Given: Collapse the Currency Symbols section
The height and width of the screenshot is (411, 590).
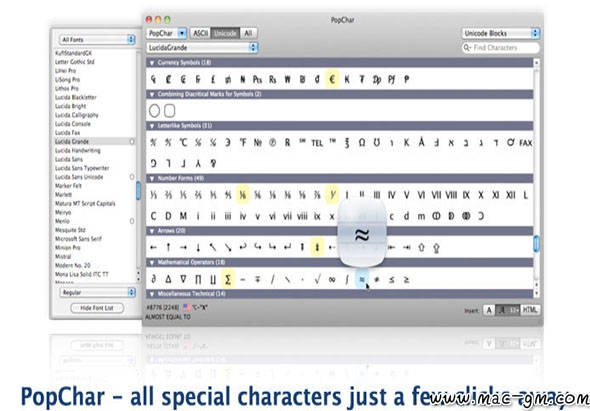Looking at the screenshot, I should pos(152,63).
